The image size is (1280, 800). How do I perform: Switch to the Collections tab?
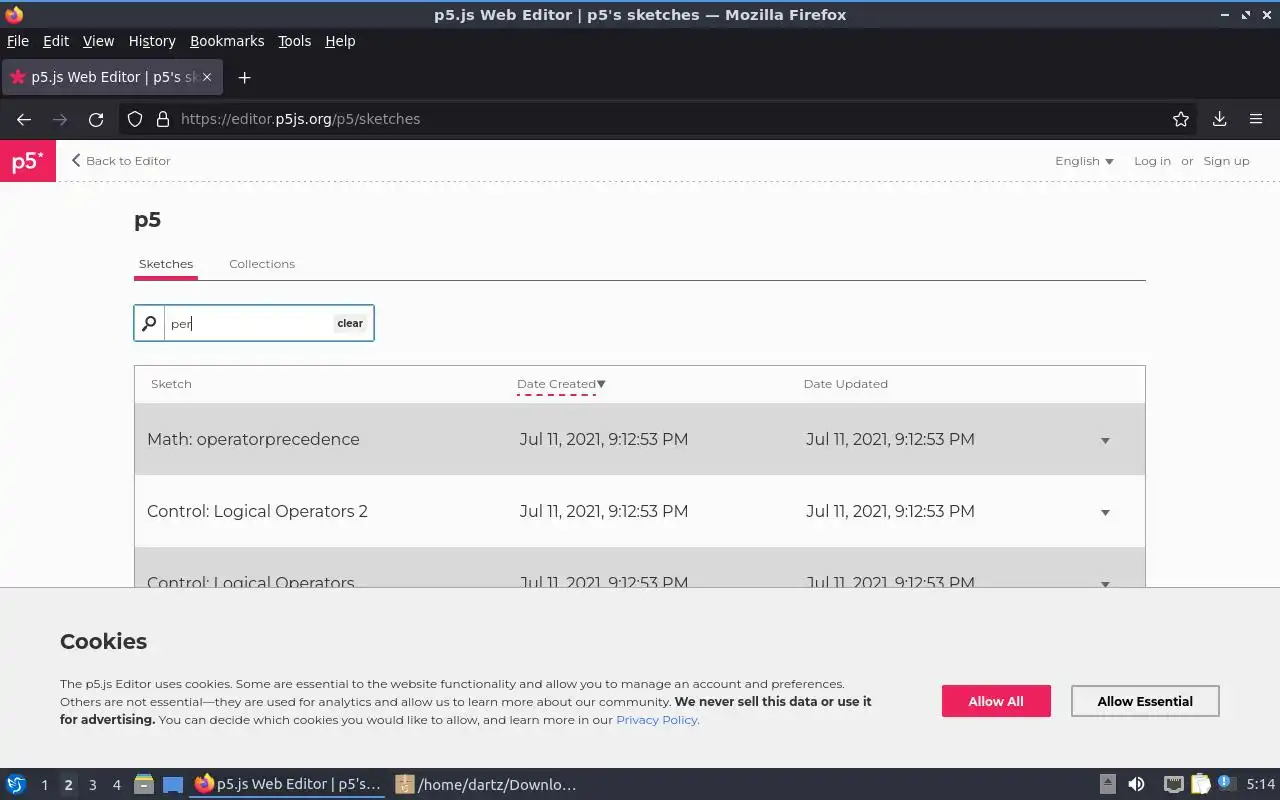262,264
